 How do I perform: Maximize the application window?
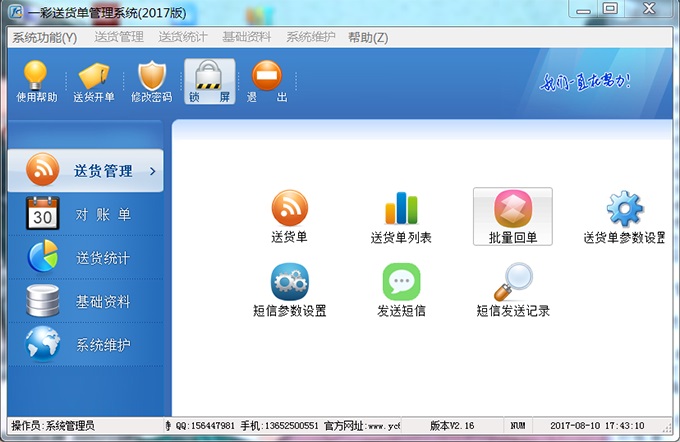tap(611, 9)
